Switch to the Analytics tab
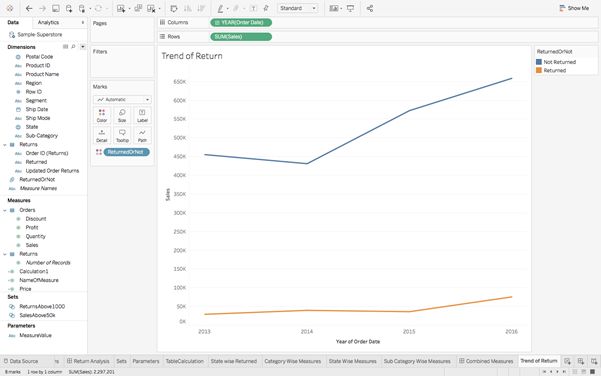Screen dimensions: 601x376 pos(48,22)
